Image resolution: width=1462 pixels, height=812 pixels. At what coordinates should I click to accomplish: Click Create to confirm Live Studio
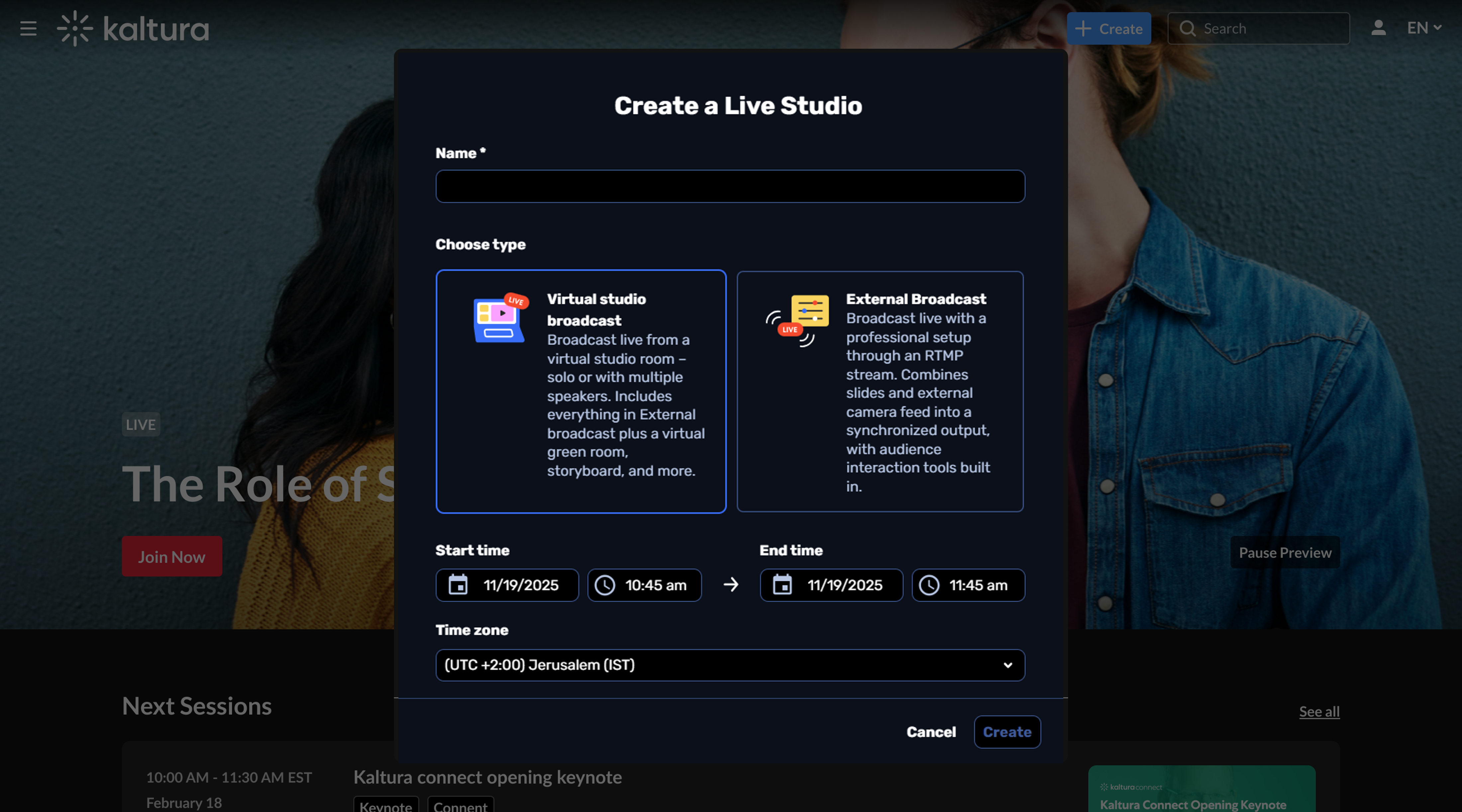1007,732
